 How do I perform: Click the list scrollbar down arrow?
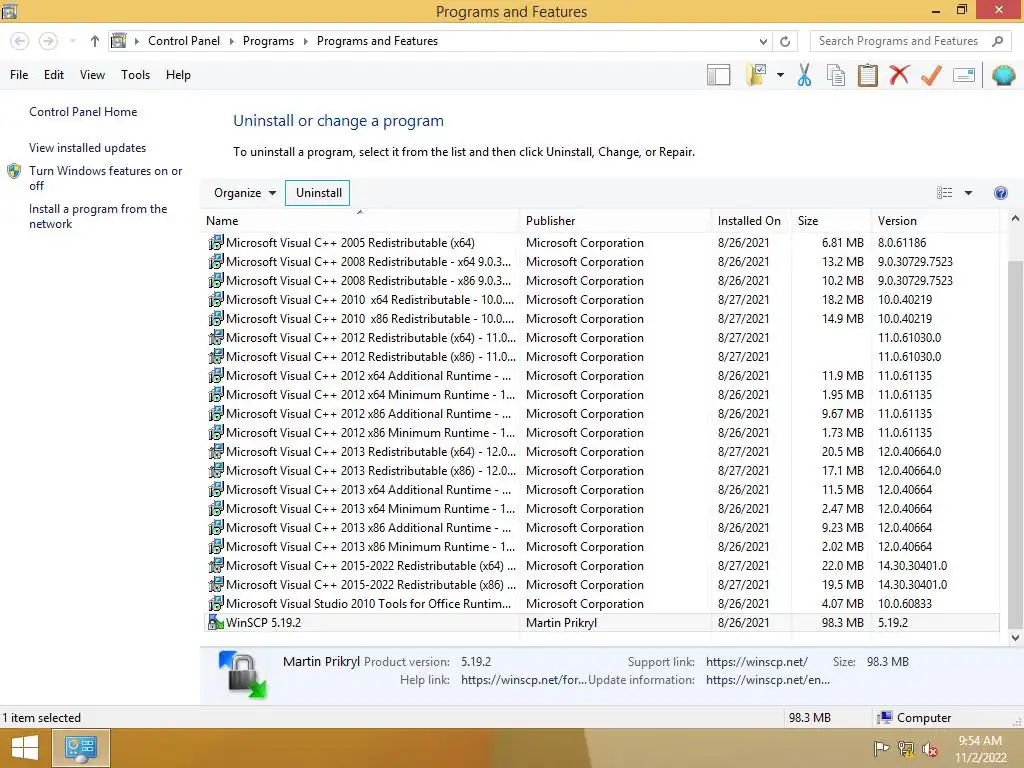pyautogui.click(x=1015, y=638)
